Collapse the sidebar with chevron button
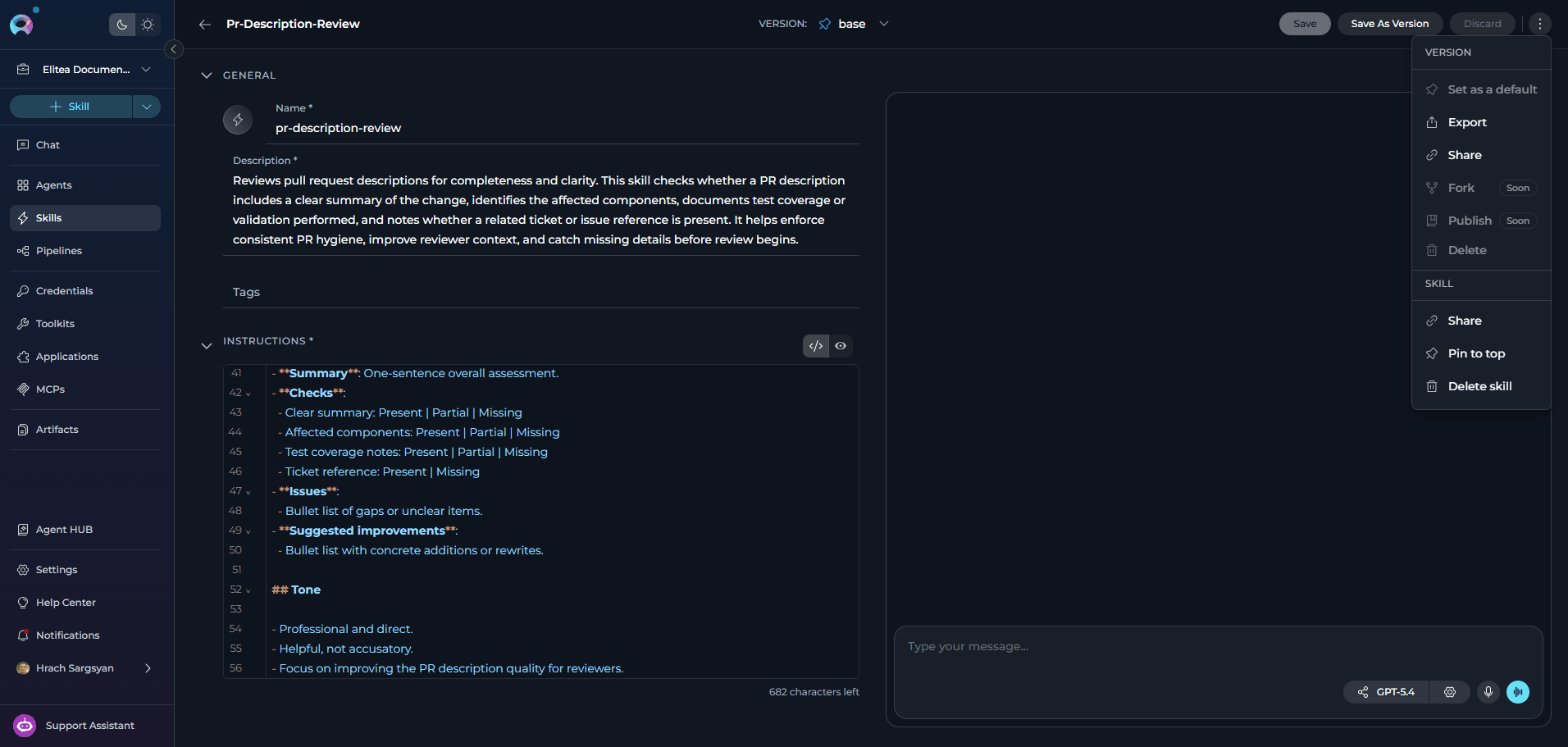1568x747 pixels. point(174,49)
